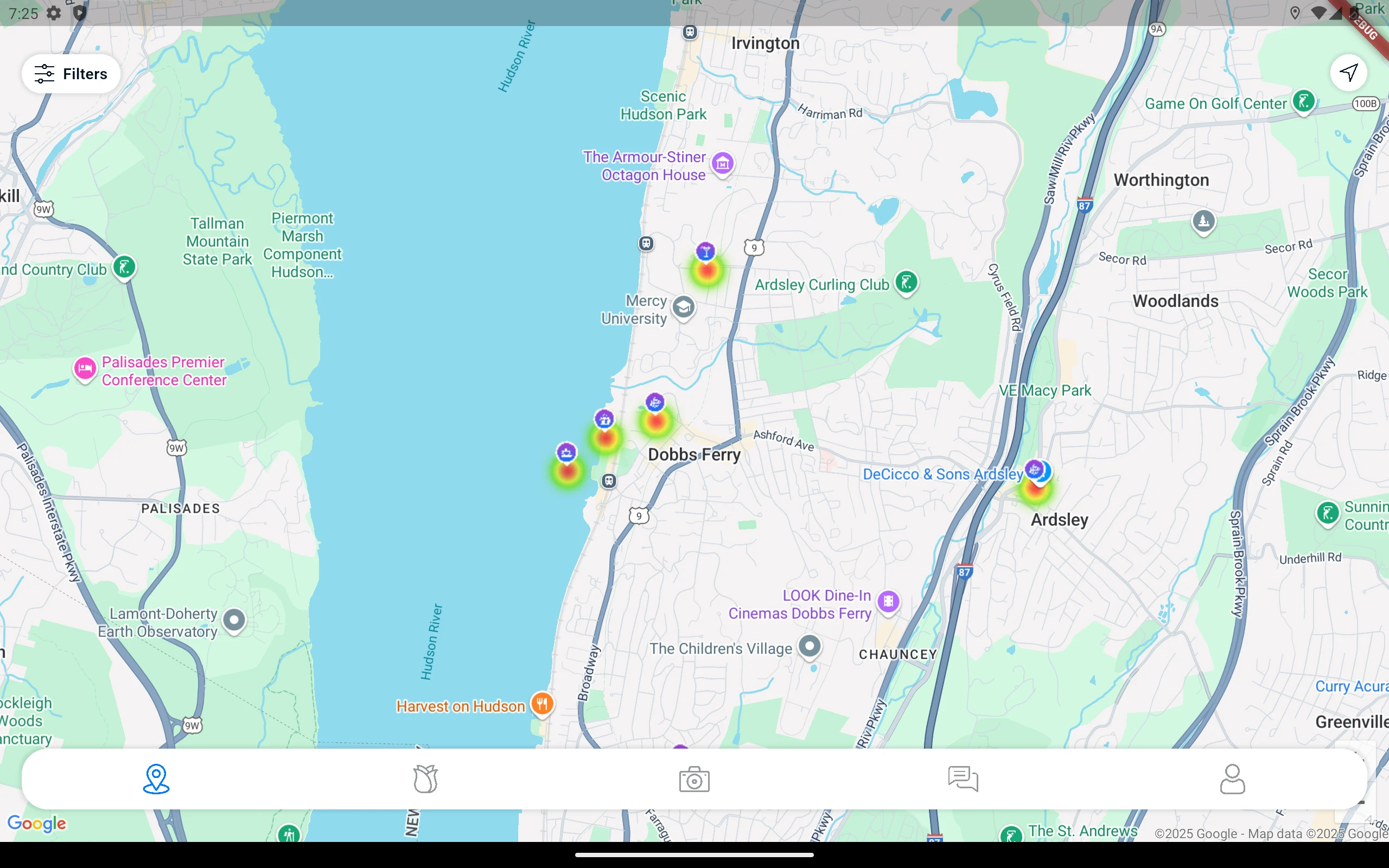Click the Tallman Mountain State Park label
The image size is (1389, 868).
[218, 241]
